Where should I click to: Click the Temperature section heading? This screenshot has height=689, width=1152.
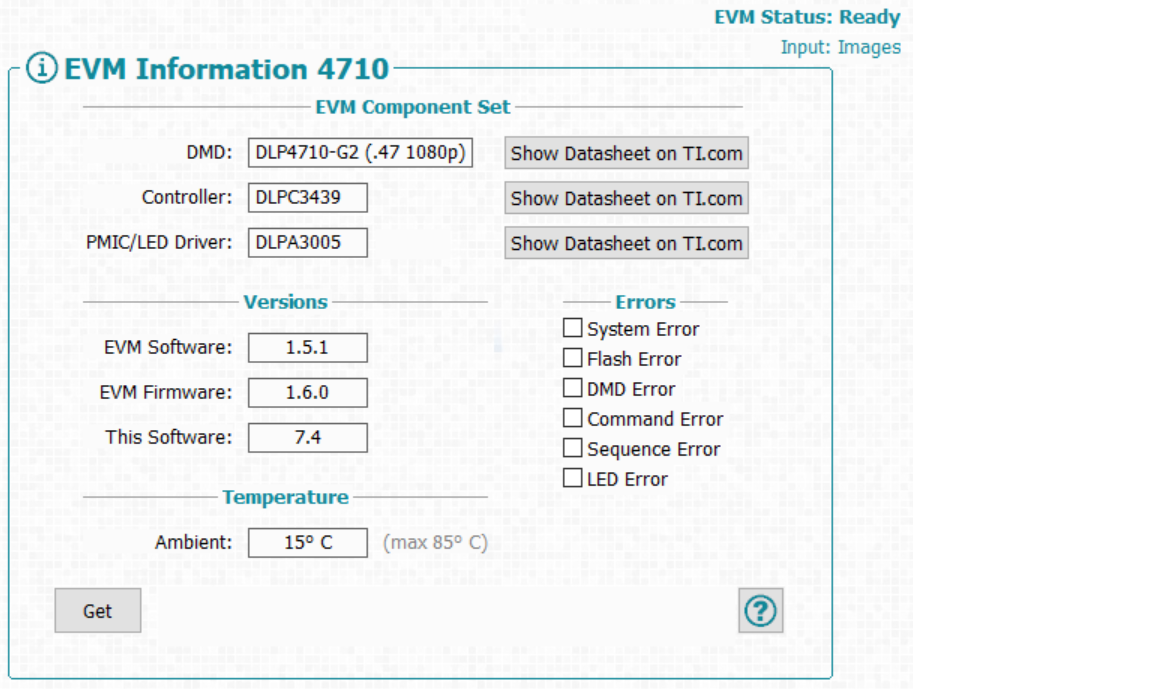285,497
